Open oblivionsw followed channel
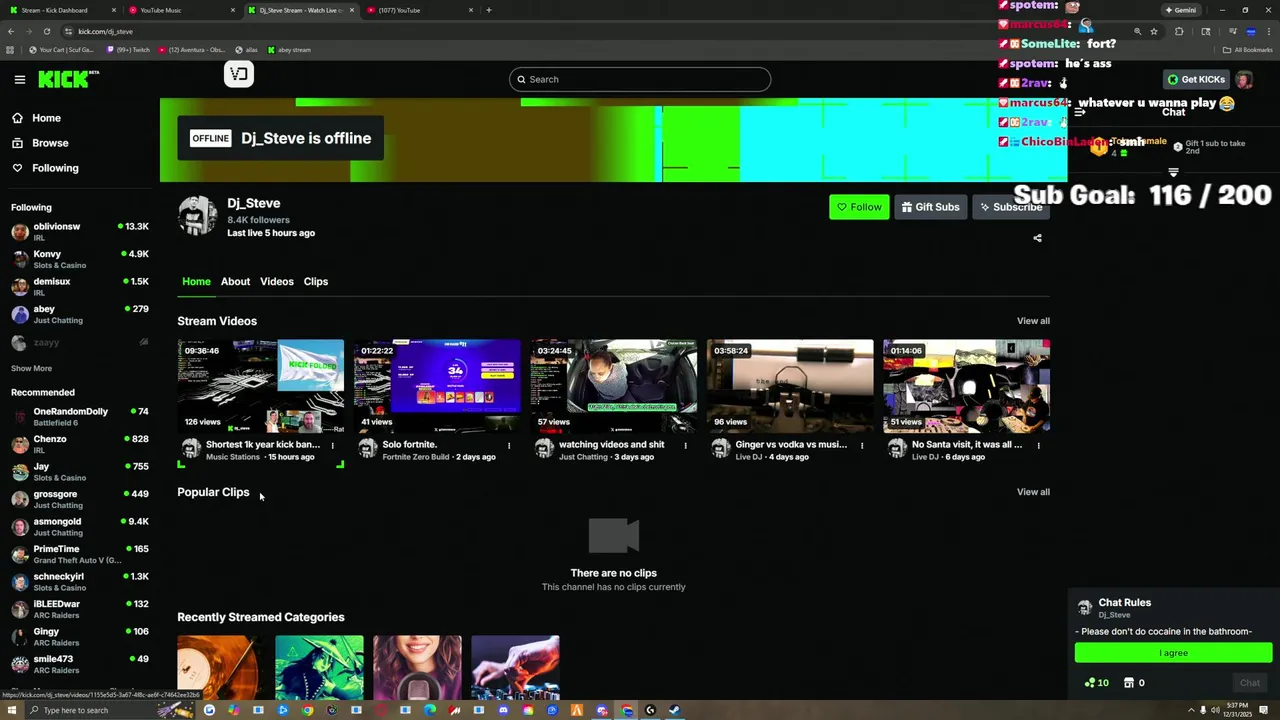Image resolution: width=1280 pixels, height=720 pixels. click(80, 232)
